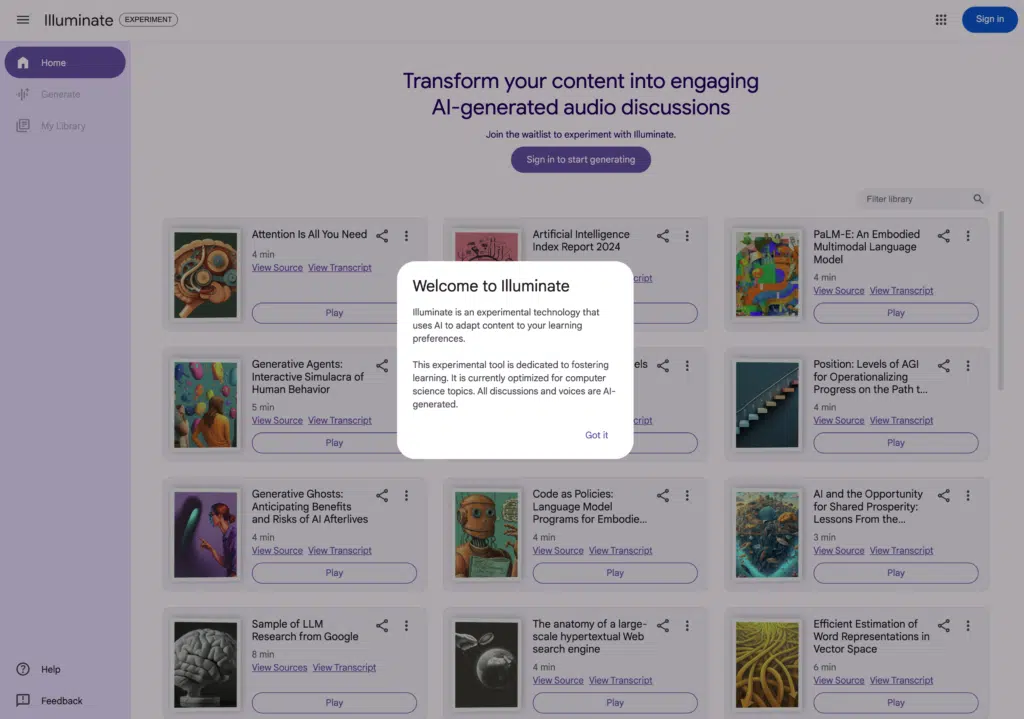Image resolution: width=1024 pixels, height=719 pixels.
Task: Share Sample of LLM Research card
Action: point(382,626)
